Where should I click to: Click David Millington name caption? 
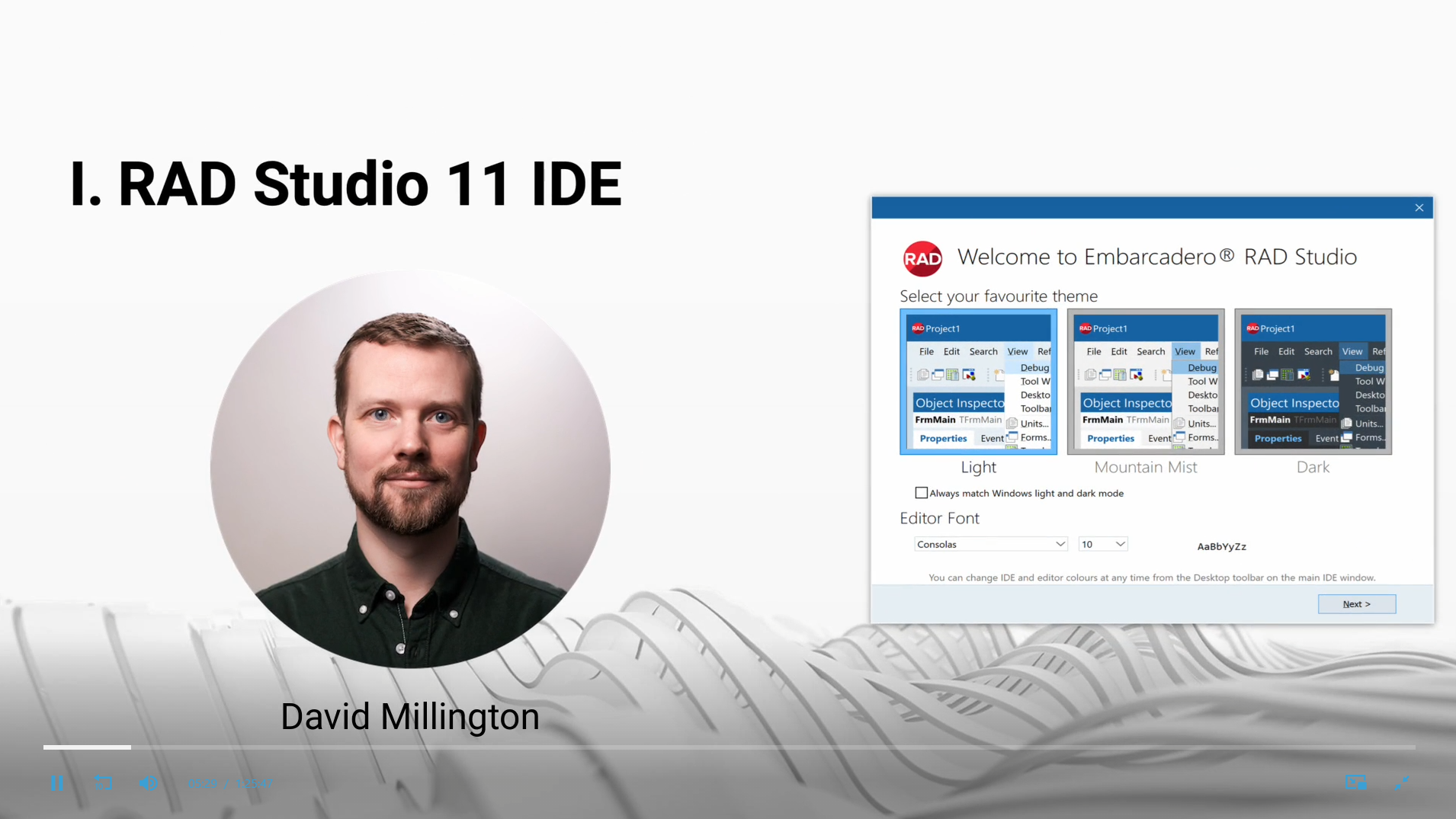pos(410,717)
